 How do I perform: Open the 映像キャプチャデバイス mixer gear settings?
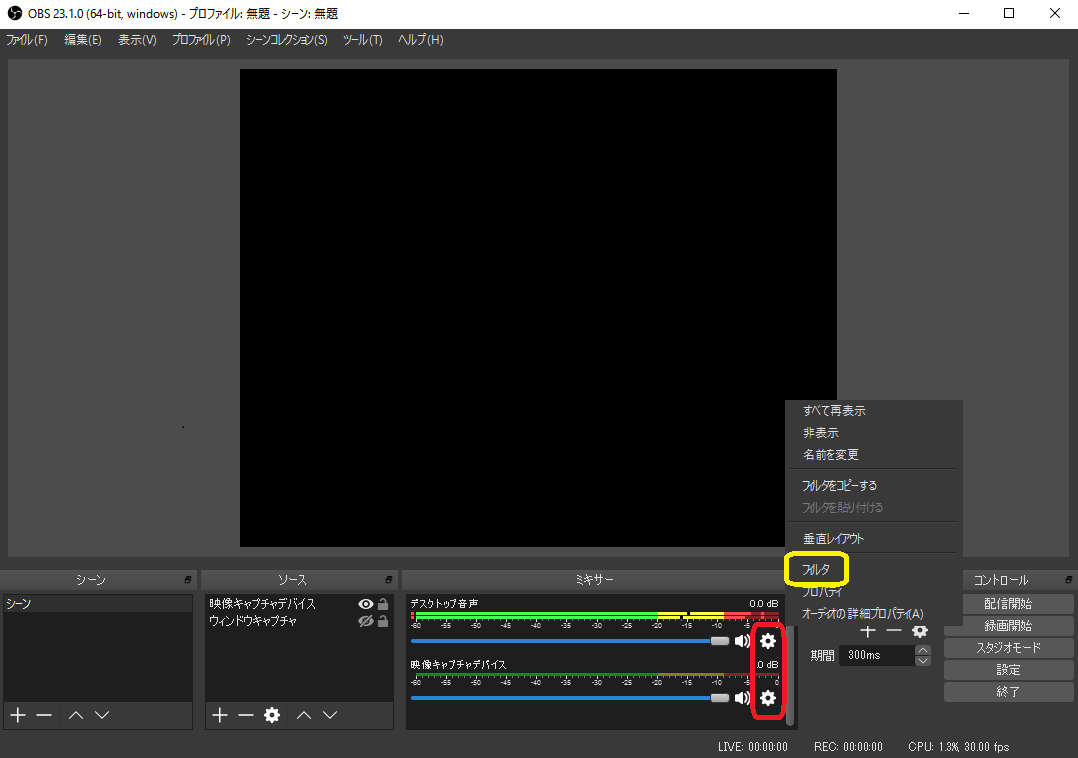pos(768,697)
